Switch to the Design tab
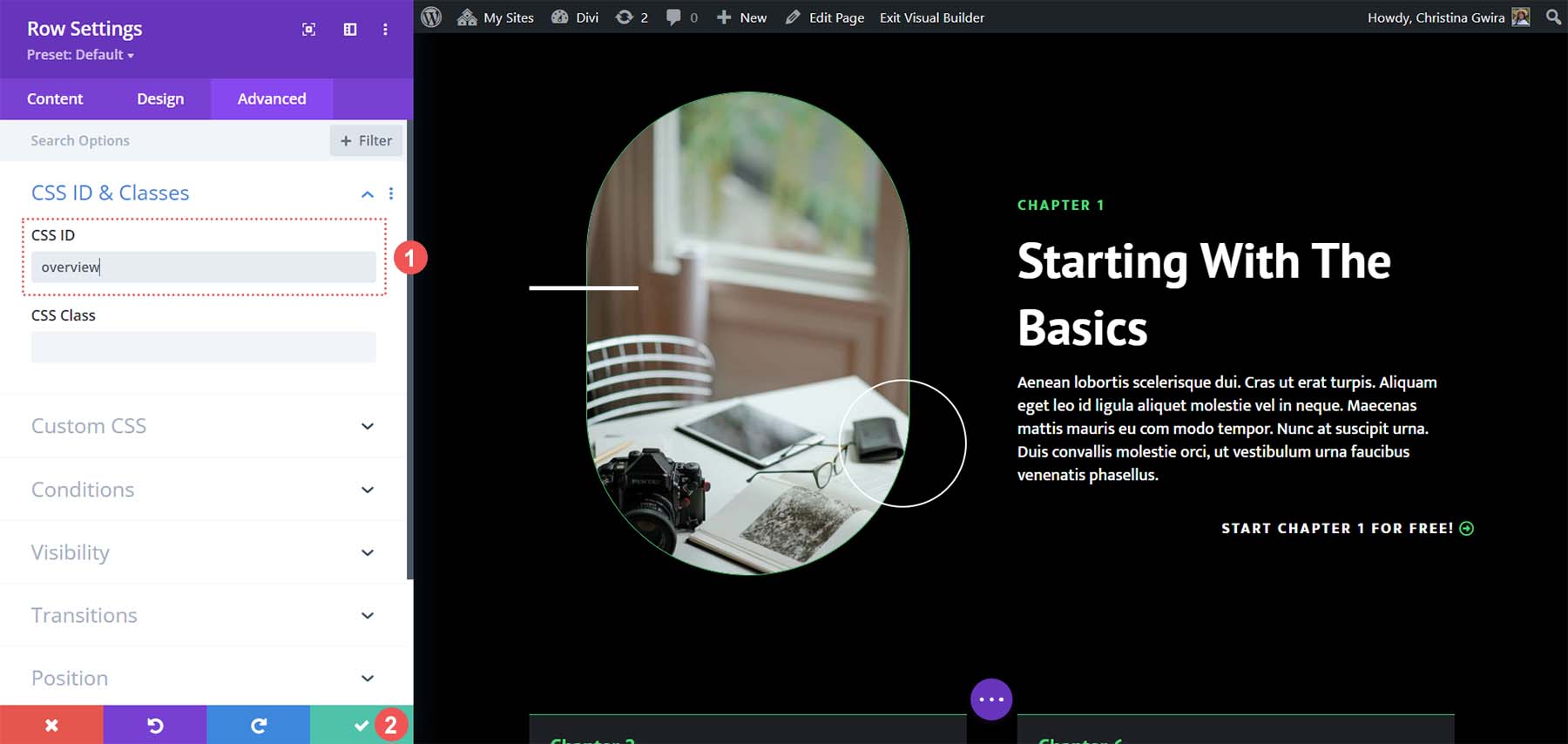Screen dimensions: 1568x744 pos(160,99)
